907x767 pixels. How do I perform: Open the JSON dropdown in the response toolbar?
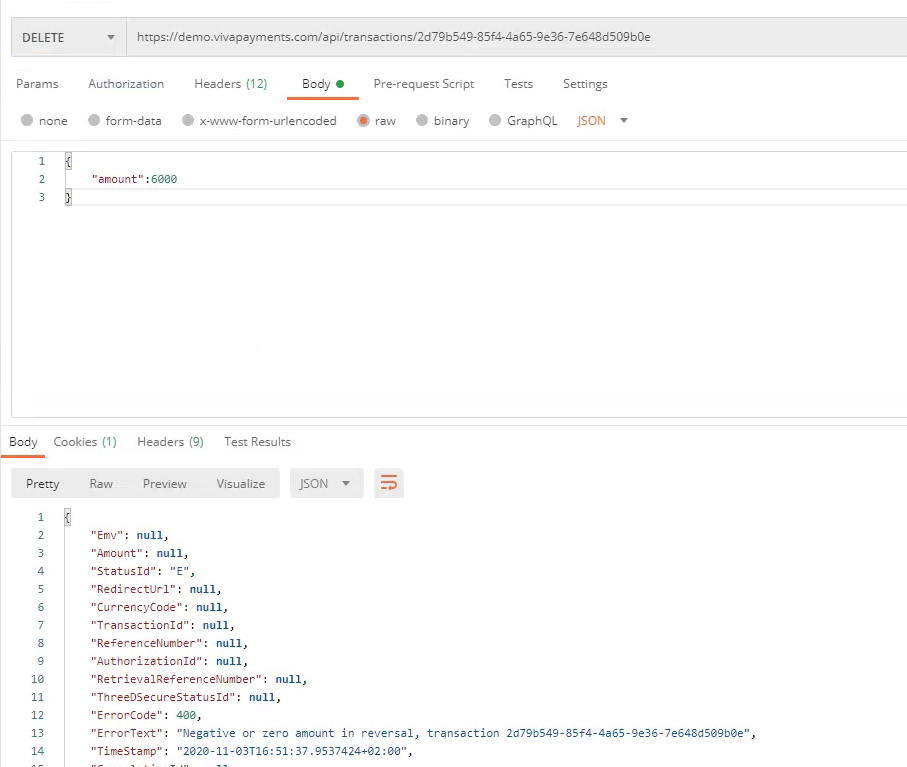[325, 483]
